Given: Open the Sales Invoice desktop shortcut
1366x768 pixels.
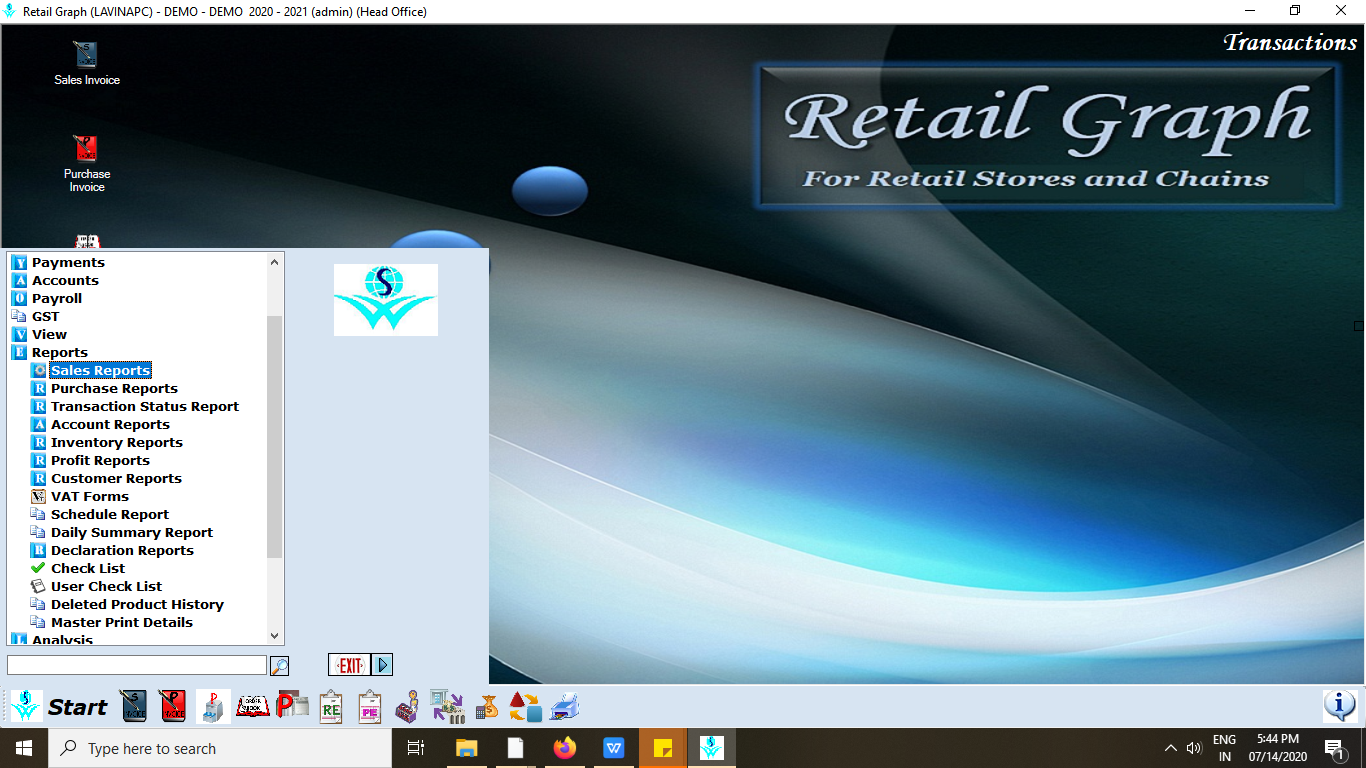Looking at the screenshot, I should 87,62.
